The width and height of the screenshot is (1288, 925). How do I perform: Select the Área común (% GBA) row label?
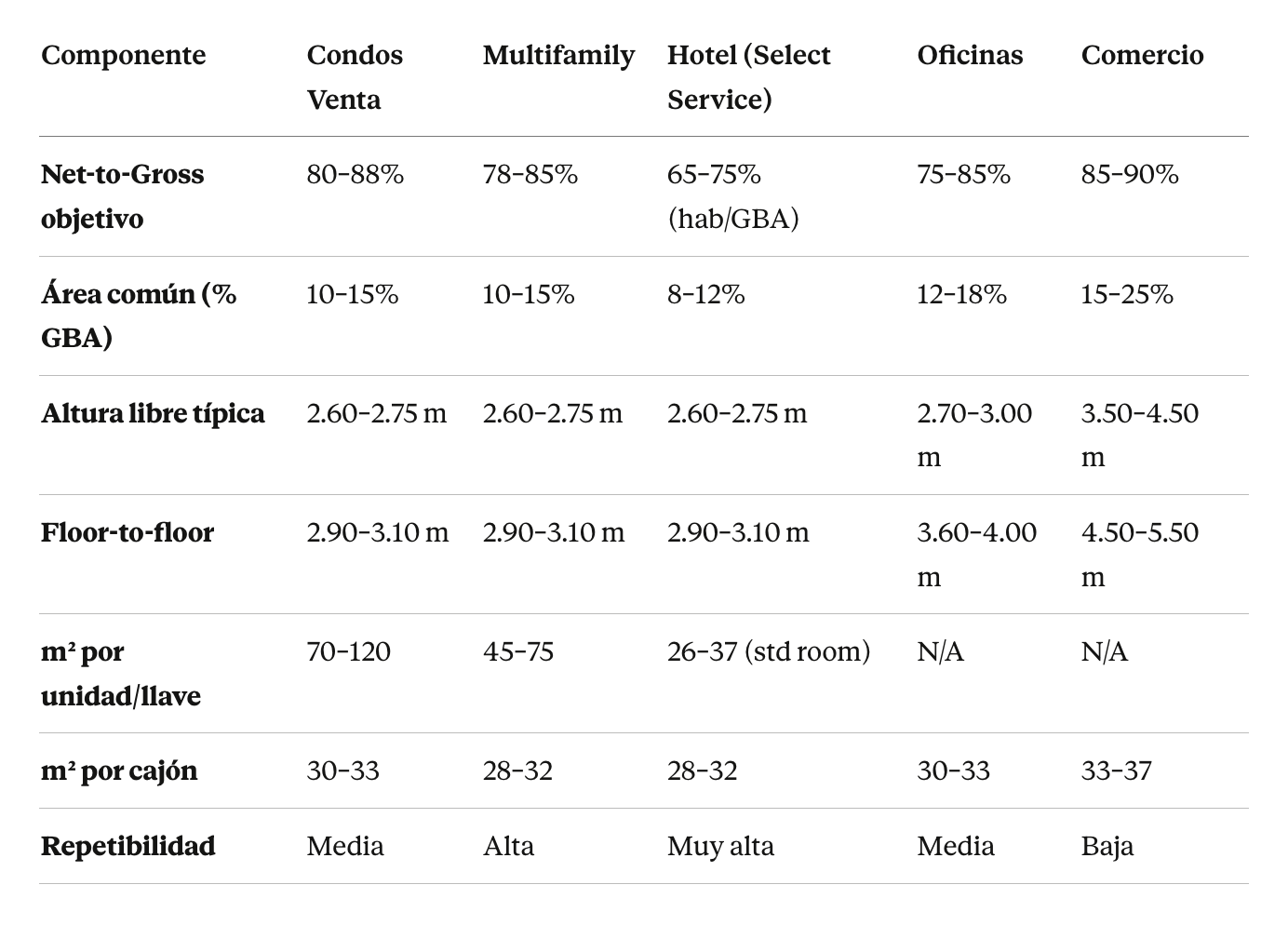[x=139, y=315]
